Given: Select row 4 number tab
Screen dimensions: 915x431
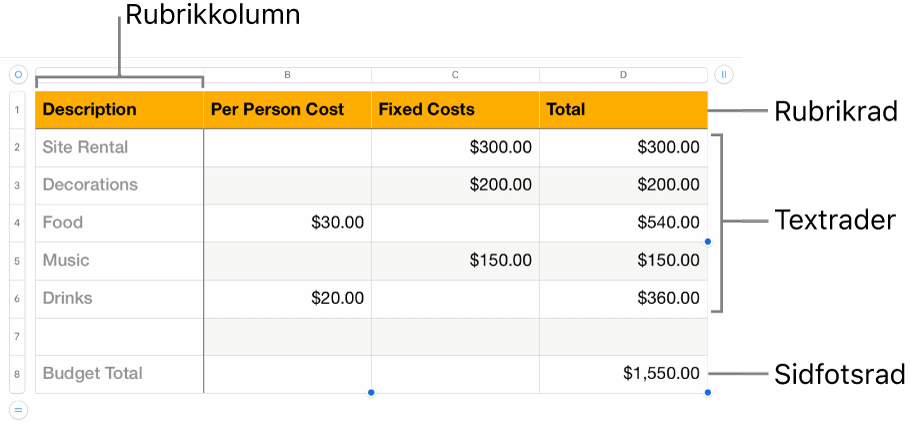Looking at the screenshot, I should tap(19, 223).
